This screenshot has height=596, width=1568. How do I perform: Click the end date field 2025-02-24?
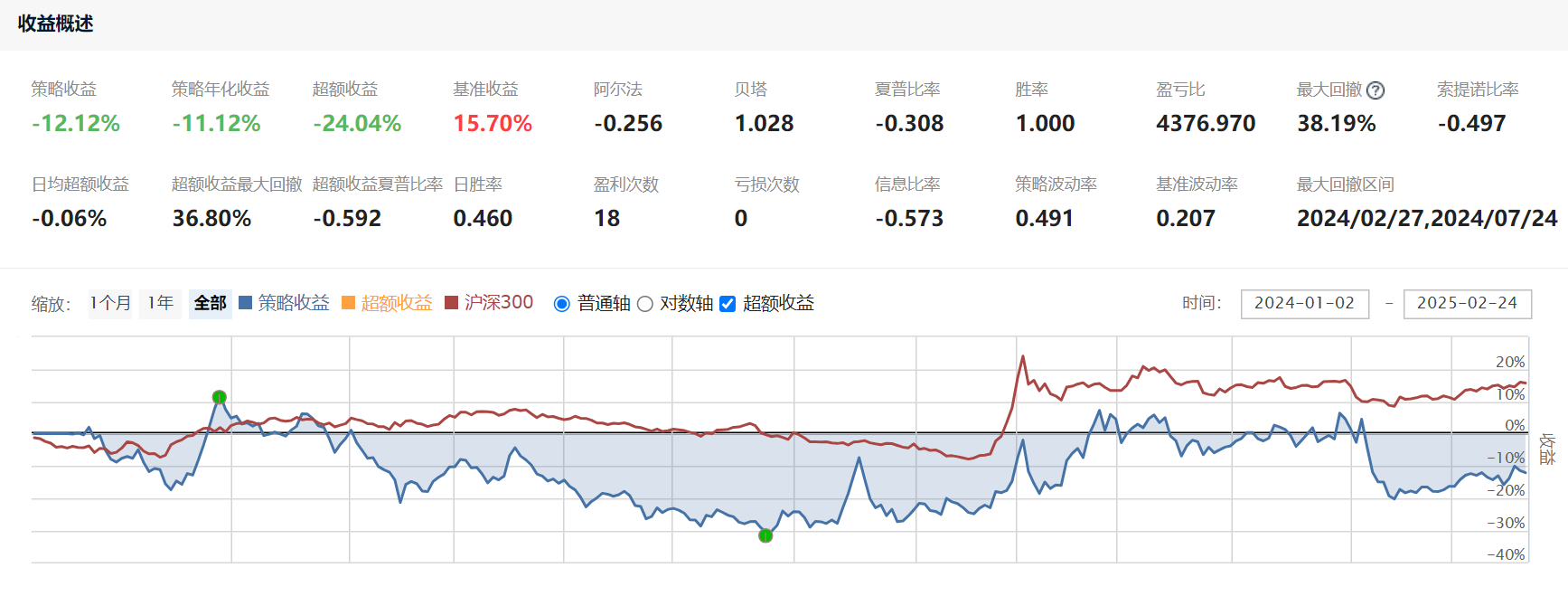[x=1467, y=303]
